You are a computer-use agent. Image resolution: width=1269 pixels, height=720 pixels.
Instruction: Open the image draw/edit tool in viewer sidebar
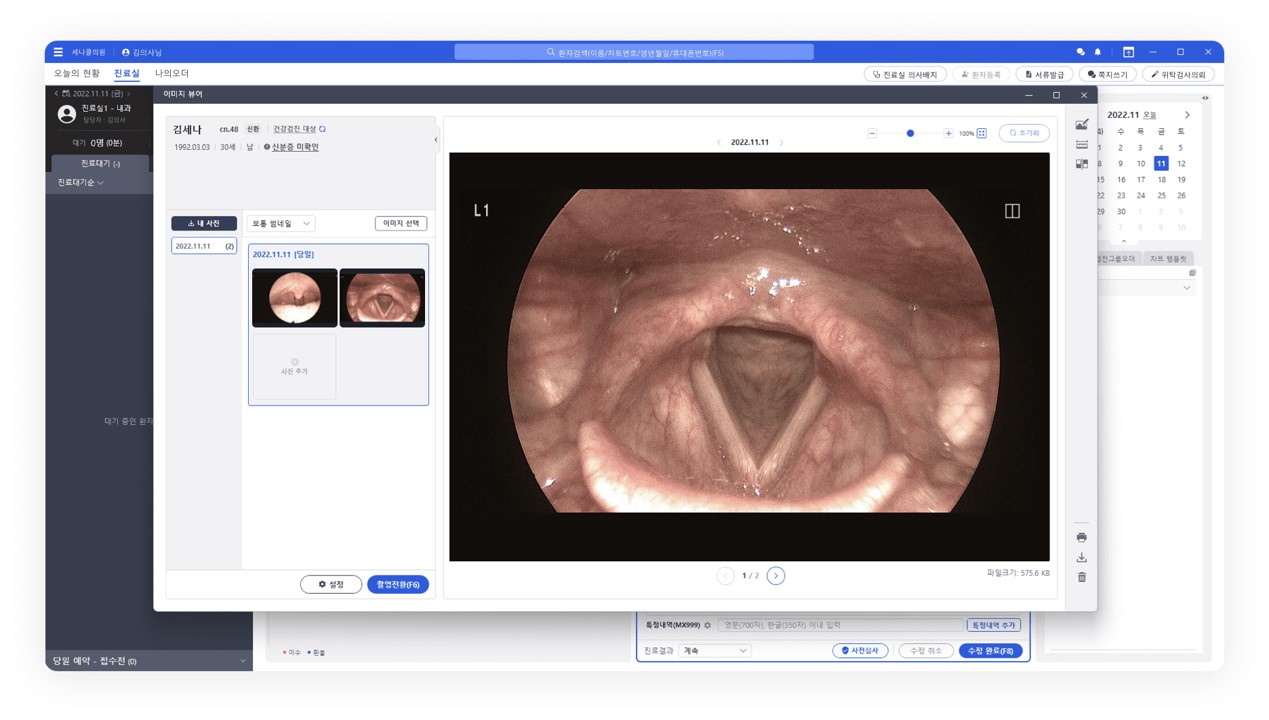[x=1081, y=125]
